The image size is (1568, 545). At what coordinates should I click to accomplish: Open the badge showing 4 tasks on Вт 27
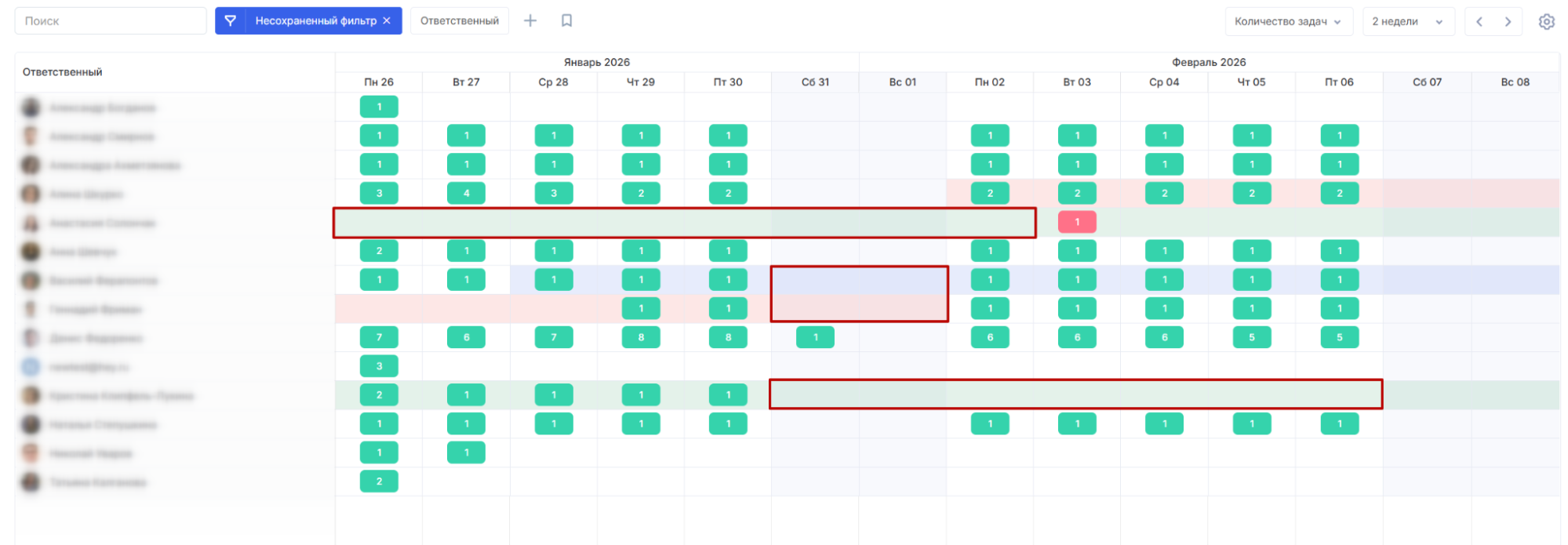[x=466, y=194]
